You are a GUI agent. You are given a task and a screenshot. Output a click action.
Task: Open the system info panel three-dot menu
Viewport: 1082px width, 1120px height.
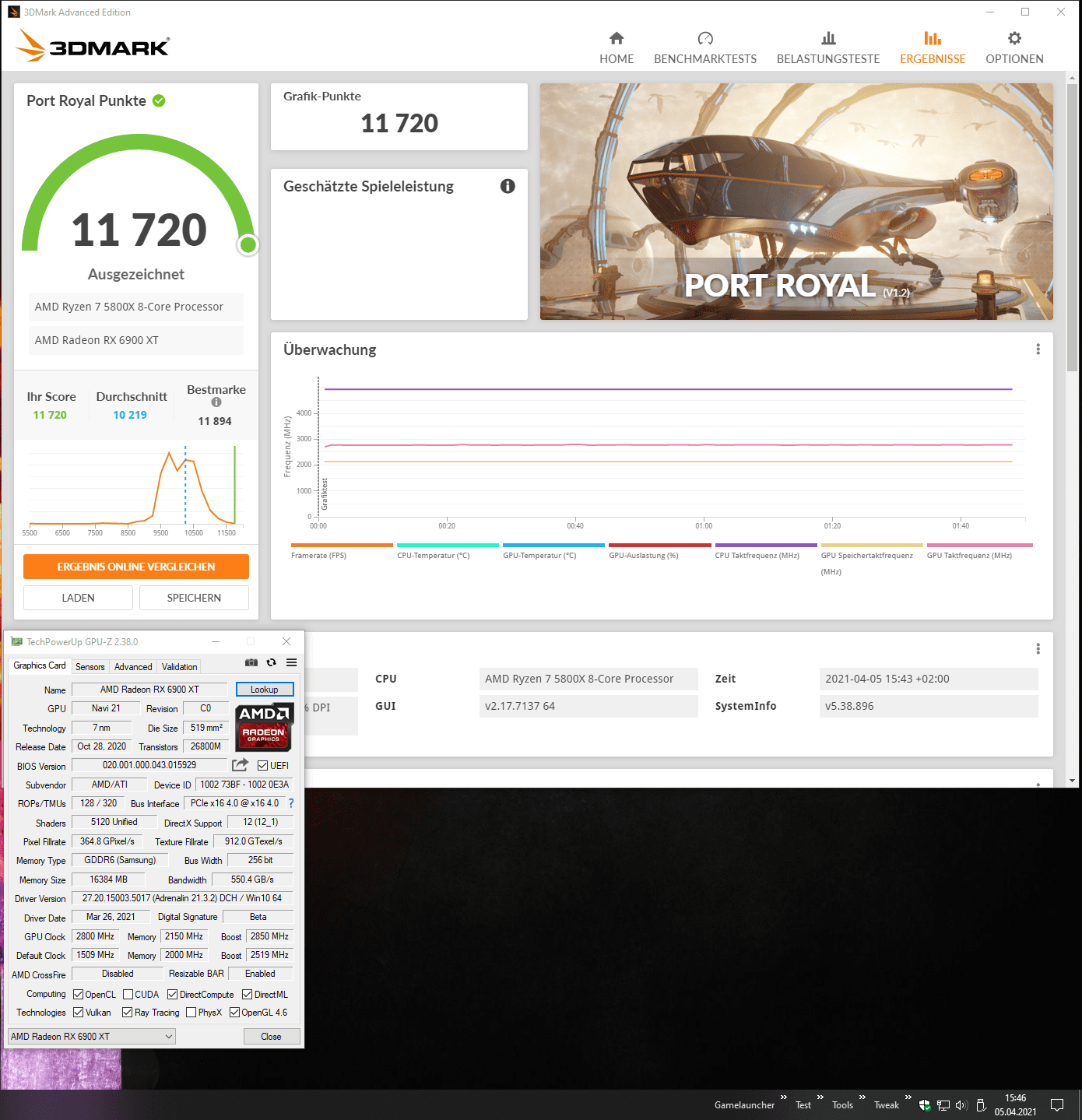(x=1038, y=649)
